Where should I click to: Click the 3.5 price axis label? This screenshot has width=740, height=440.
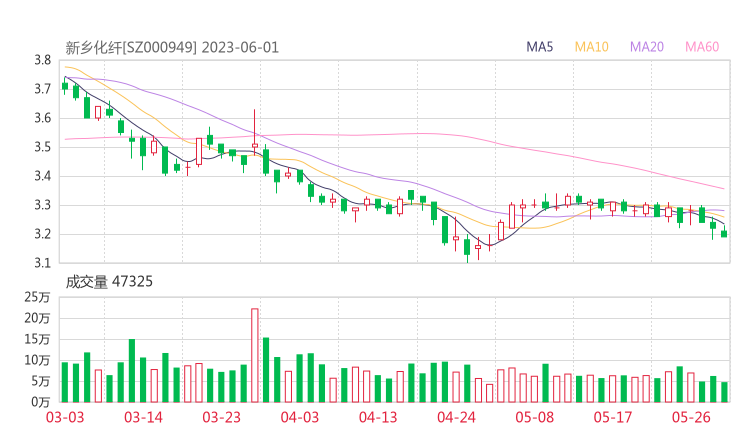pyautogui.click(x=42, y=147)
